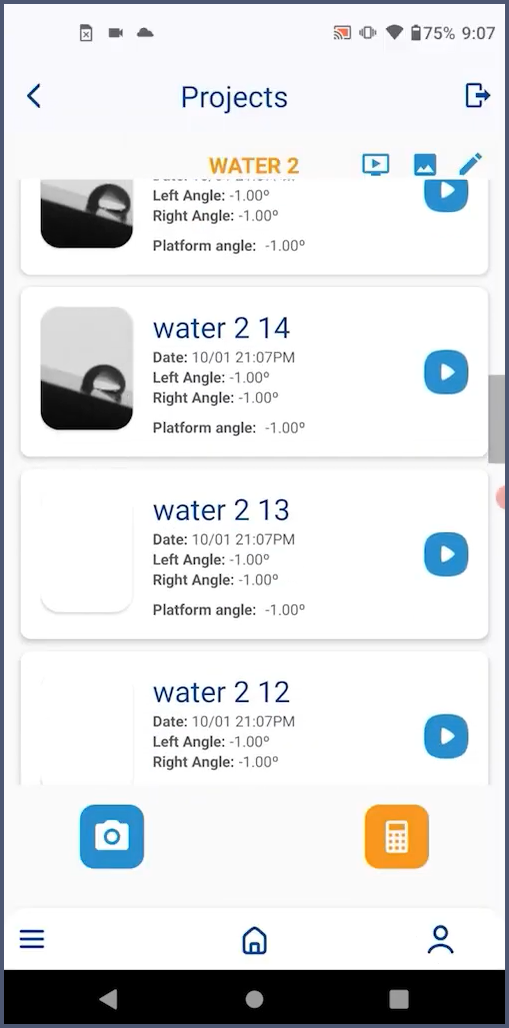Image resolution: width=509 pixels, height=1028 pixels.
Task: Tap the Android recent apps square
Action: 399,998
